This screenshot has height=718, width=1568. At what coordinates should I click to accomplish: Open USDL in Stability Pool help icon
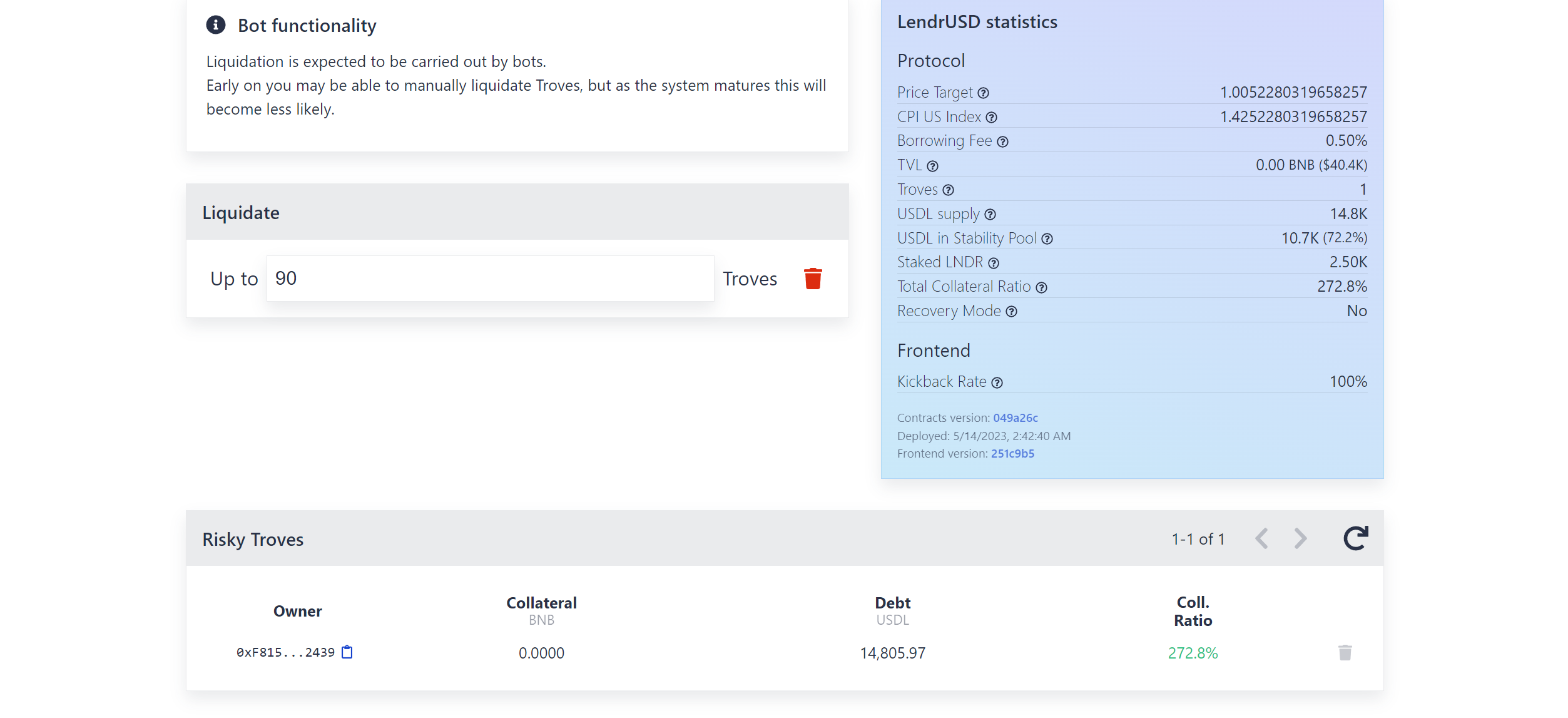coord(1047,239)
